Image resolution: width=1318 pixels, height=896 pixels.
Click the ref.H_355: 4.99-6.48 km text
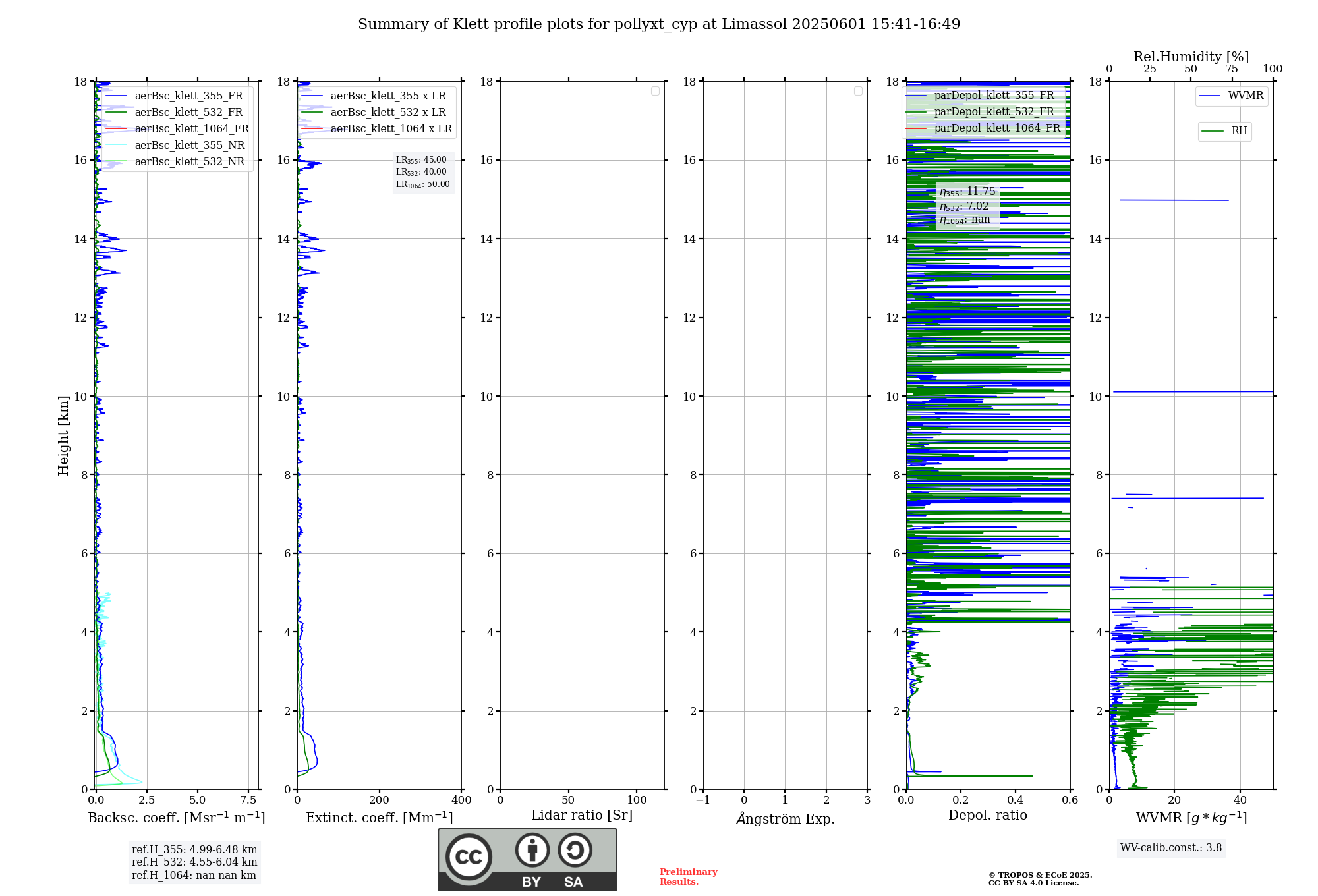click(194, 850)
